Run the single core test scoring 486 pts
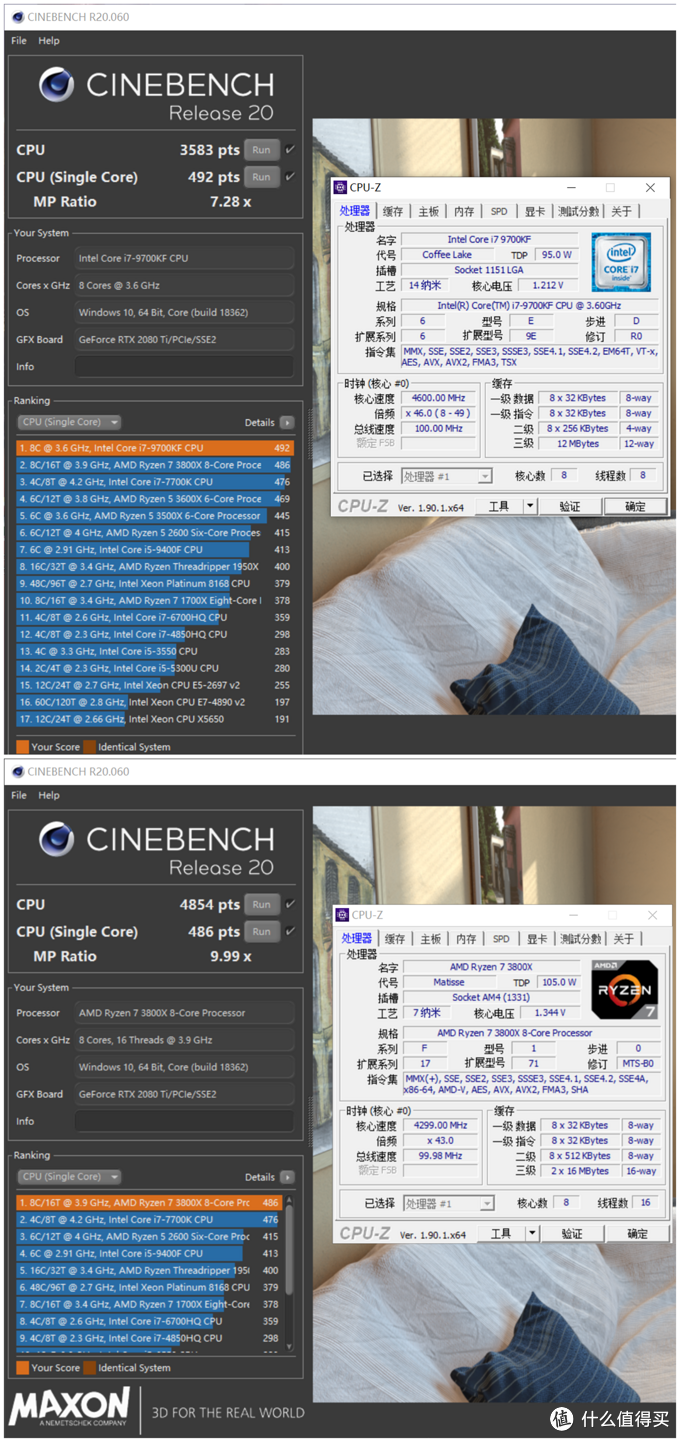The image size is (680, 1442). [261, 931]
